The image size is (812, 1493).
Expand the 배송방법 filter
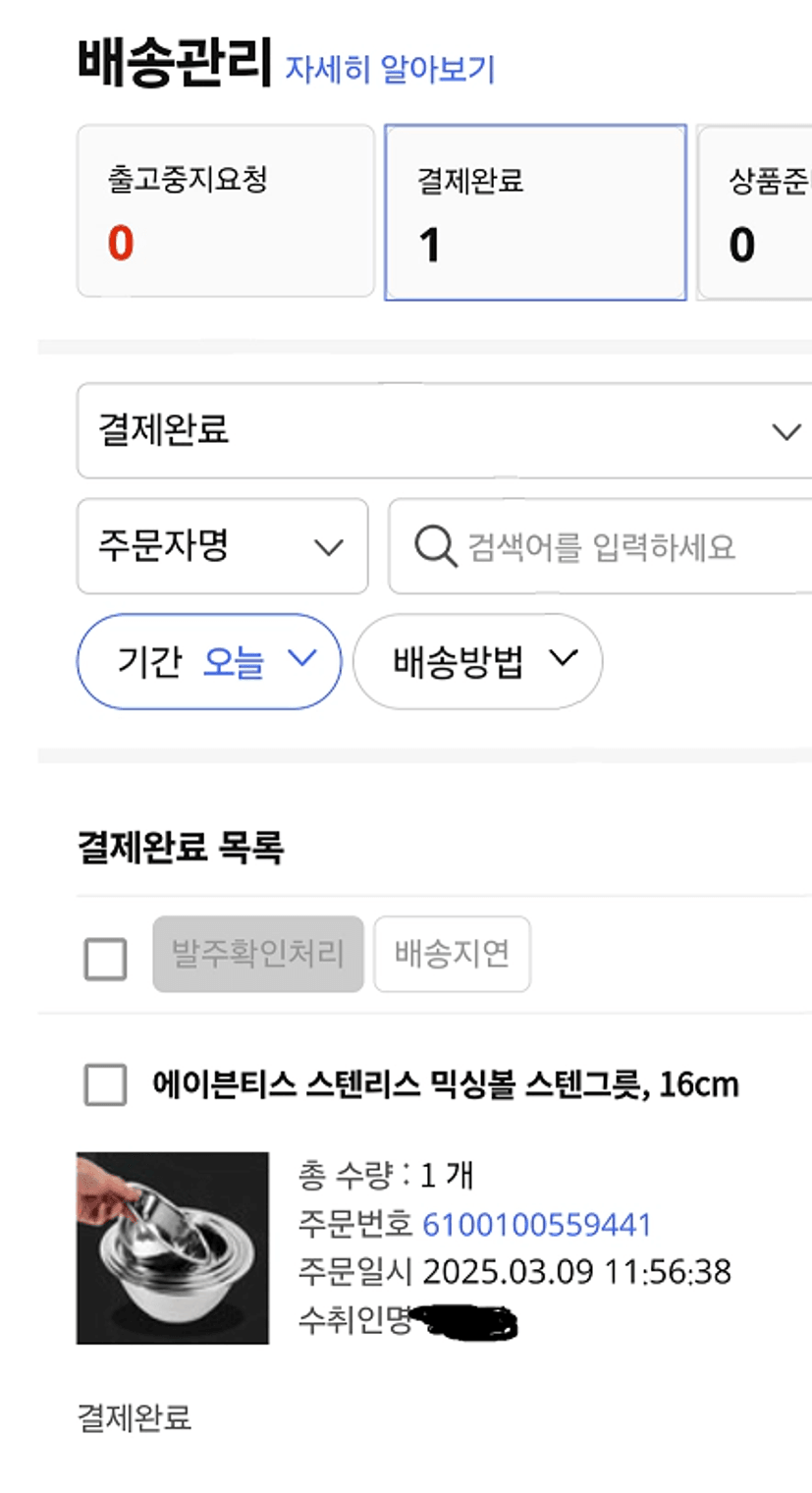click(x=477, y=661)
